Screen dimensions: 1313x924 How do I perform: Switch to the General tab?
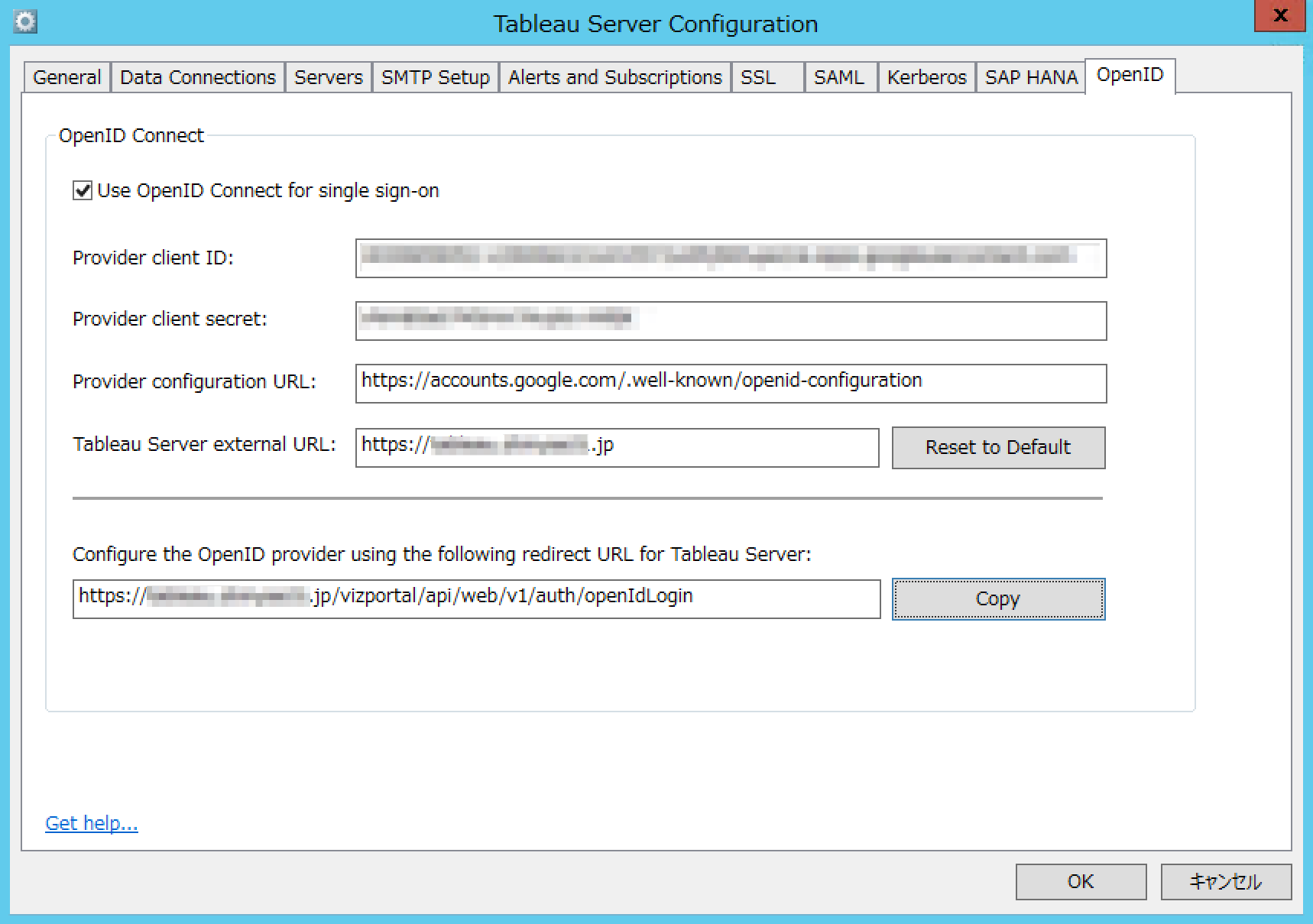tap(67, 77)
